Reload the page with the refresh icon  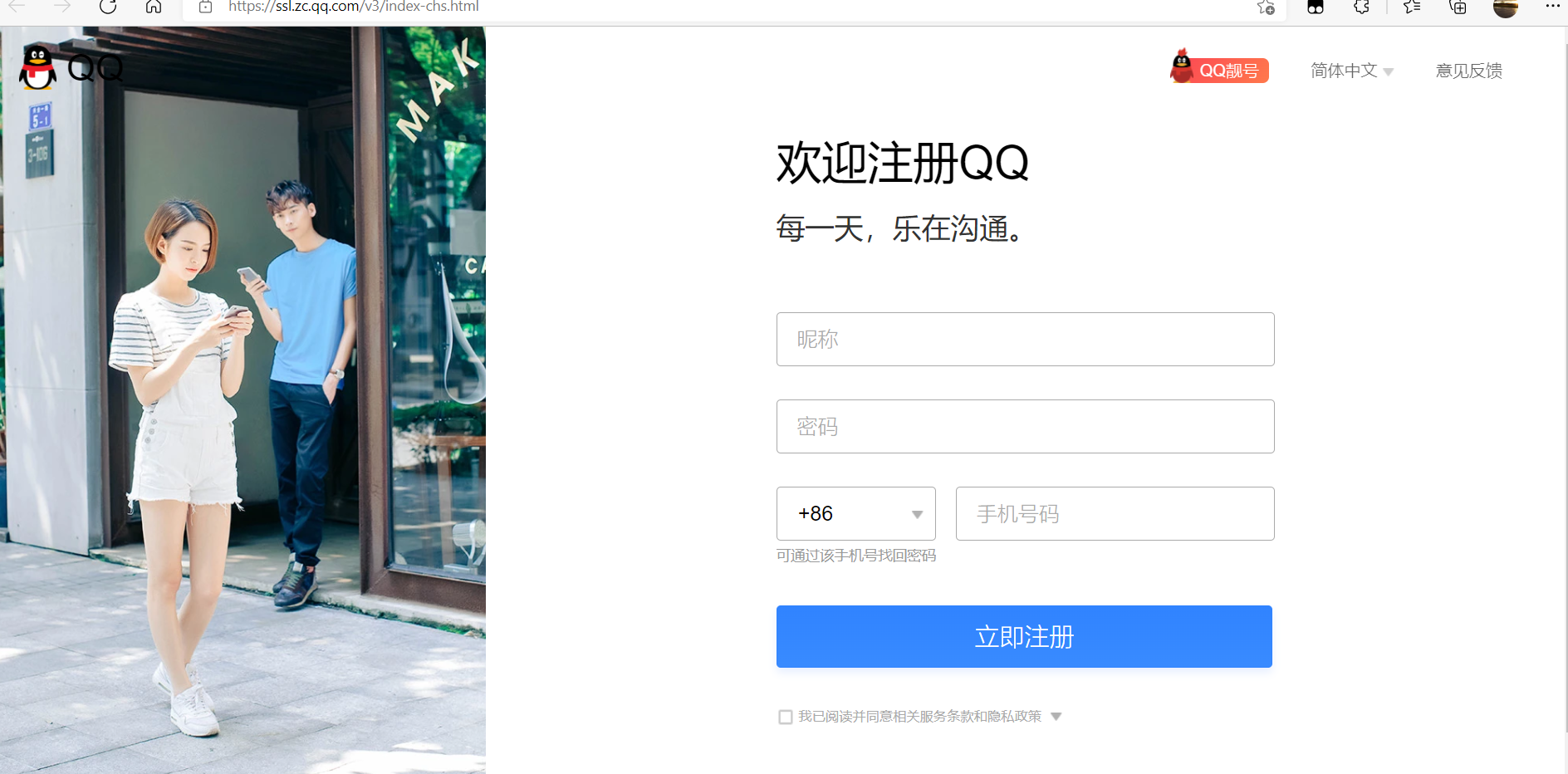point(108,7)
